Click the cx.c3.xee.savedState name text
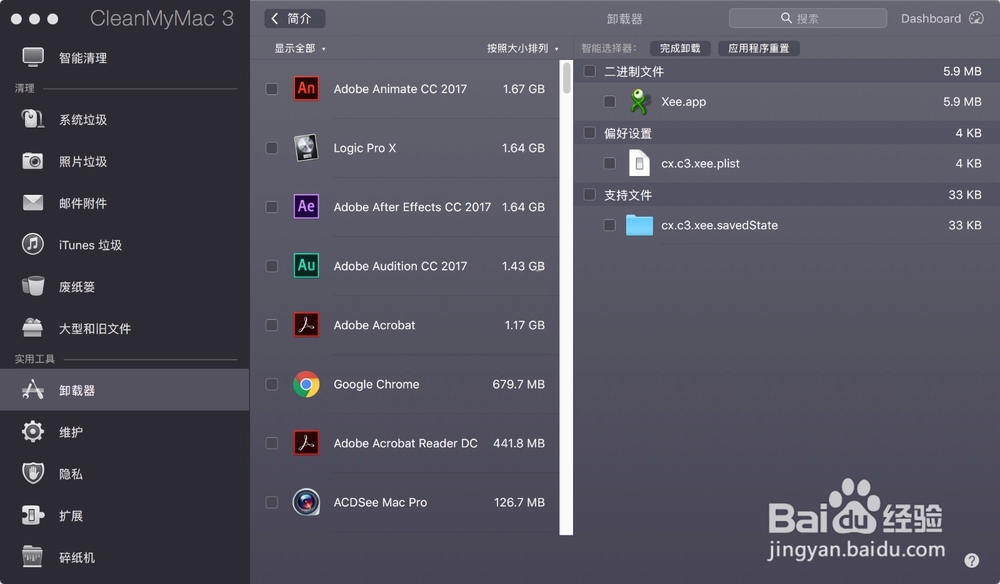Image resolution: width=1000 pixels, height=584 pixels. (x=719, y=225)
